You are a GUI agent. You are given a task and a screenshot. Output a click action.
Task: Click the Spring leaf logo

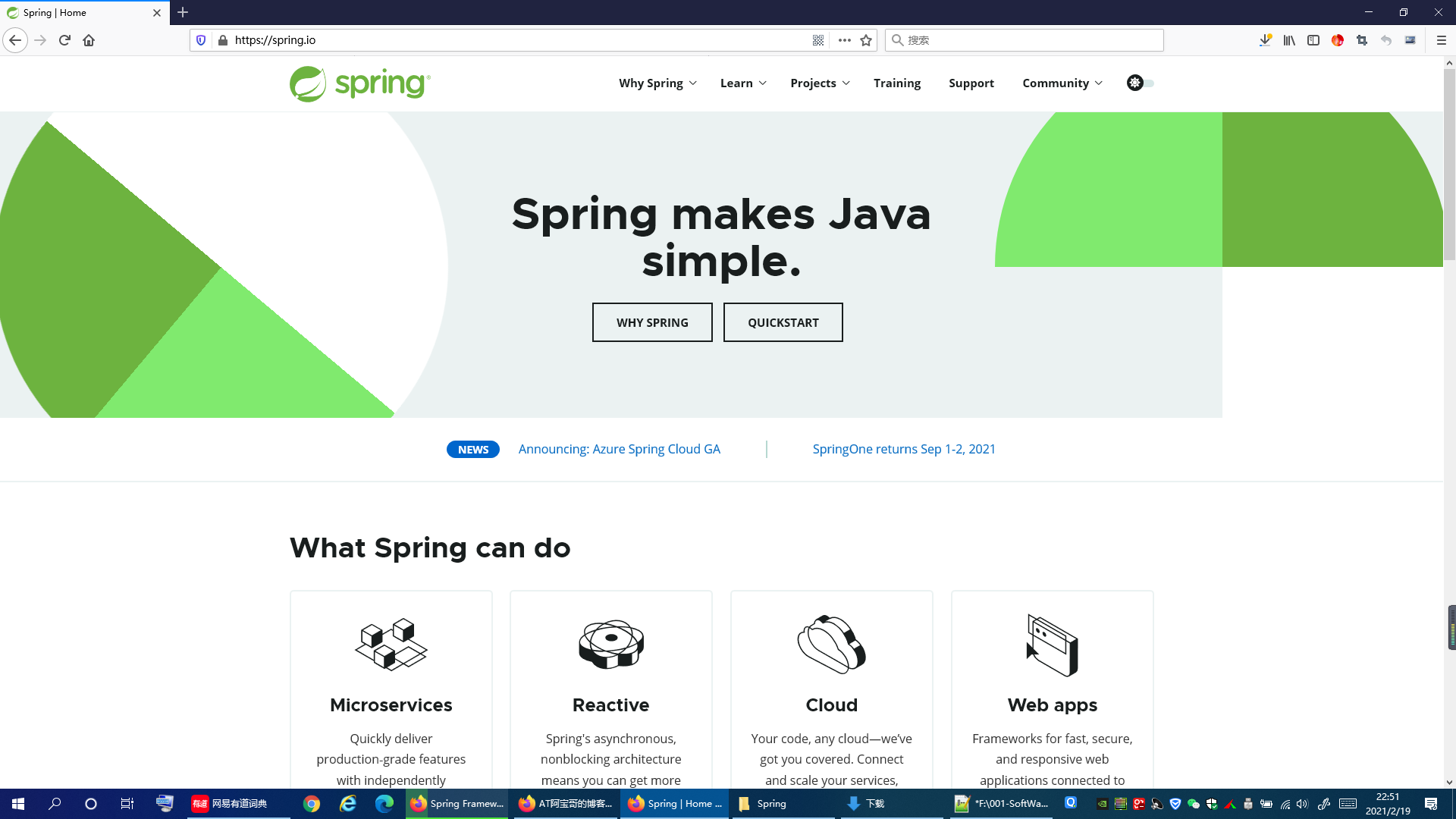pos(308,83)
